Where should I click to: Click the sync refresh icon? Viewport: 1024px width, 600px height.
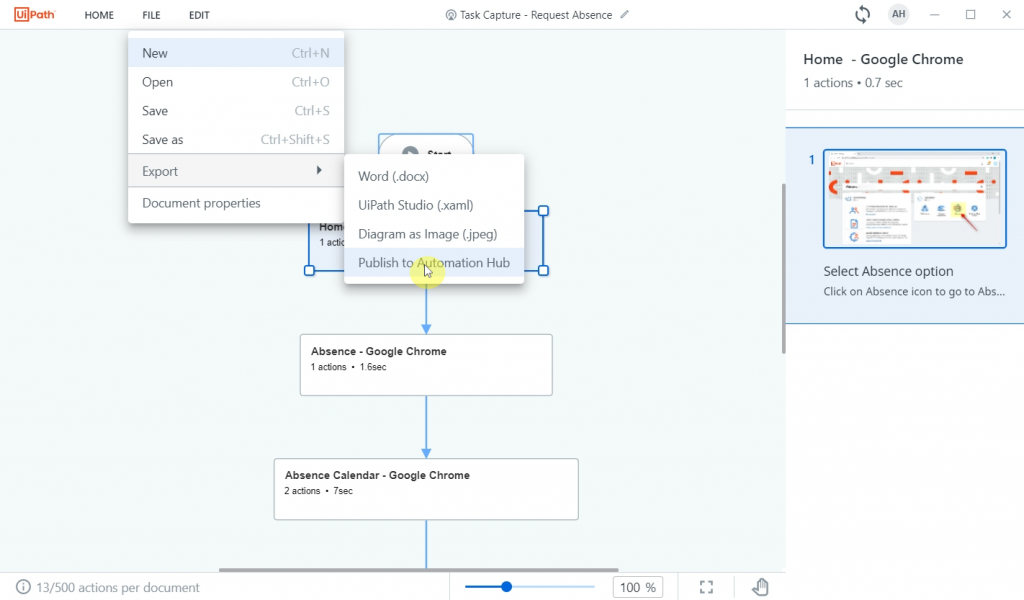862,14
